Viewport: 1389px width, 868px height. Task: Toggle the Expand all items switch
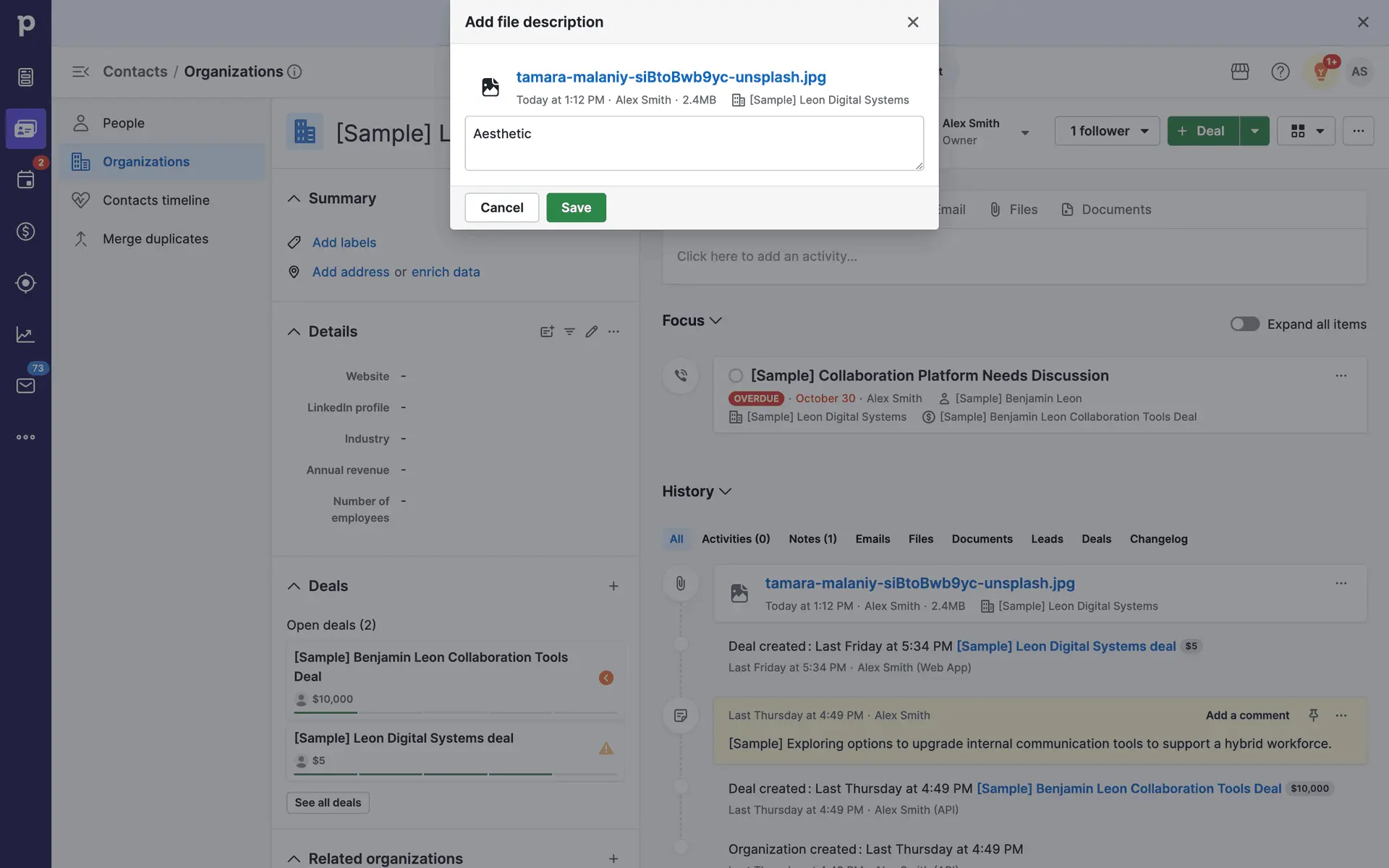1244,324
